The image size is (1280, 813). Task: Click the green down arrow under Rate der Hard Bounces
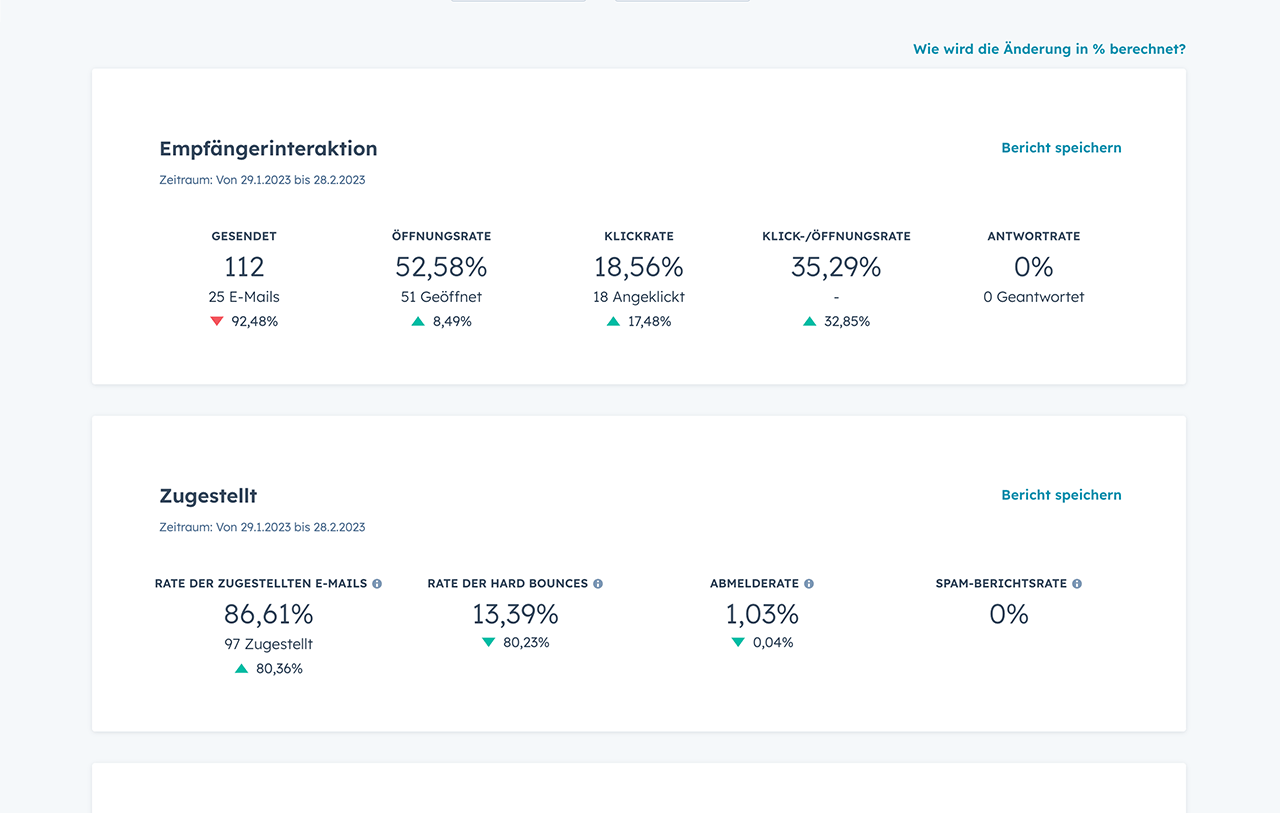point(488,642)
